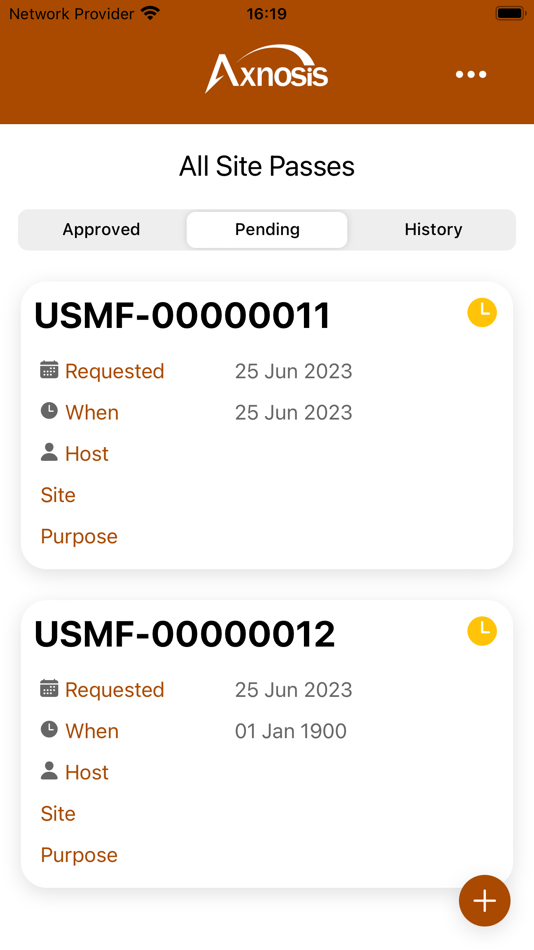Open site pass USMF-00000012

267,744
